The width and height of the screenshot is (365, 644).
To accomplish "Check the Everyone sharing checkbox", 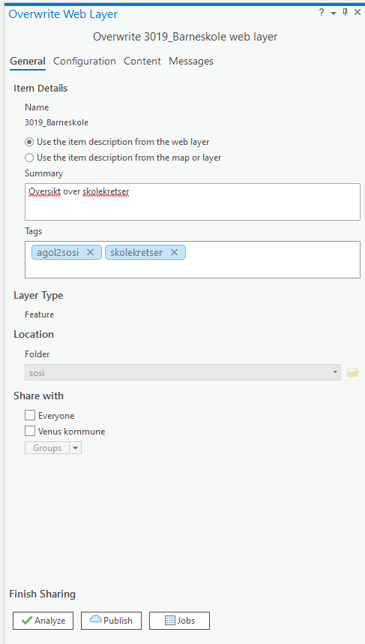I will 30,416.
